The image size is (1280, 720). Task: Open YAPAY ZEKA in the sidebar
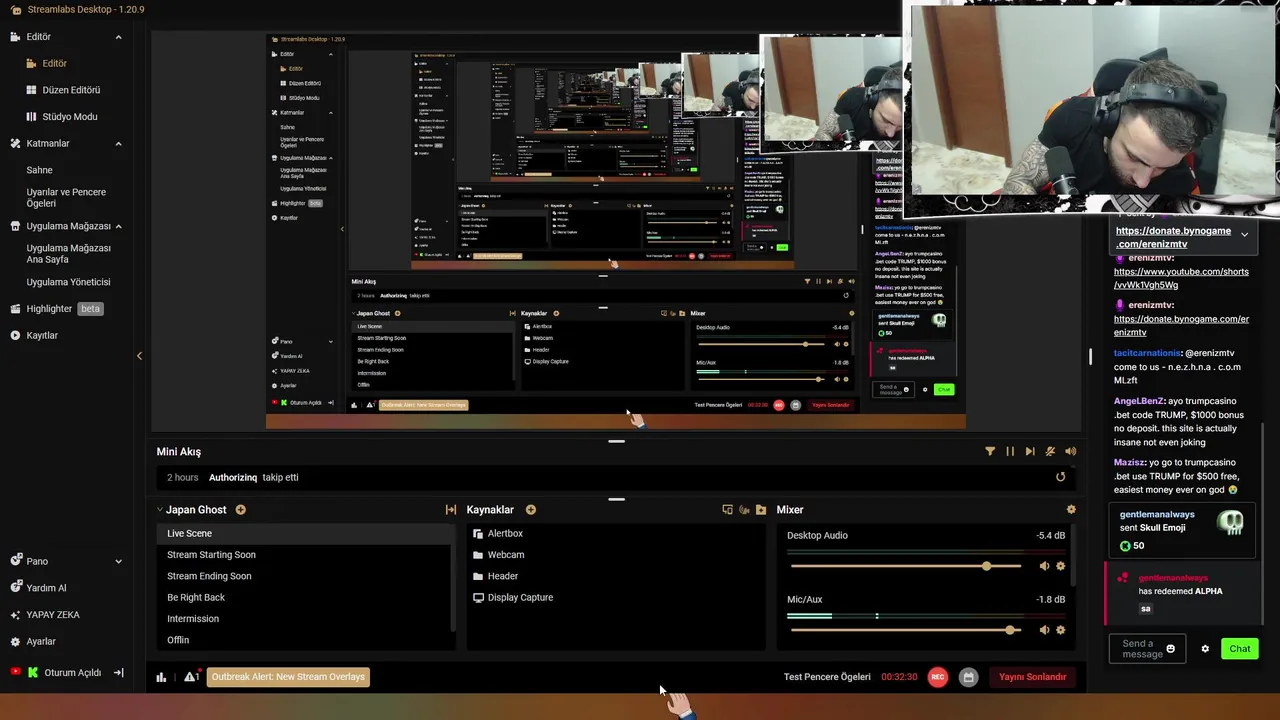[53, 615]
